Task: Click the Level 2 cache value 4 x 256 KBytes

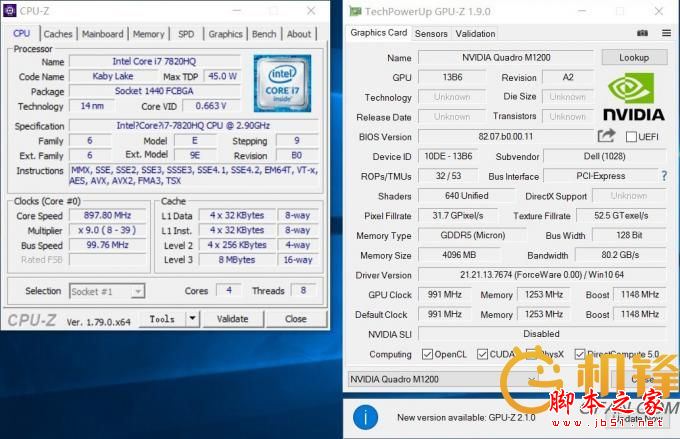Action: coord(237,245)
